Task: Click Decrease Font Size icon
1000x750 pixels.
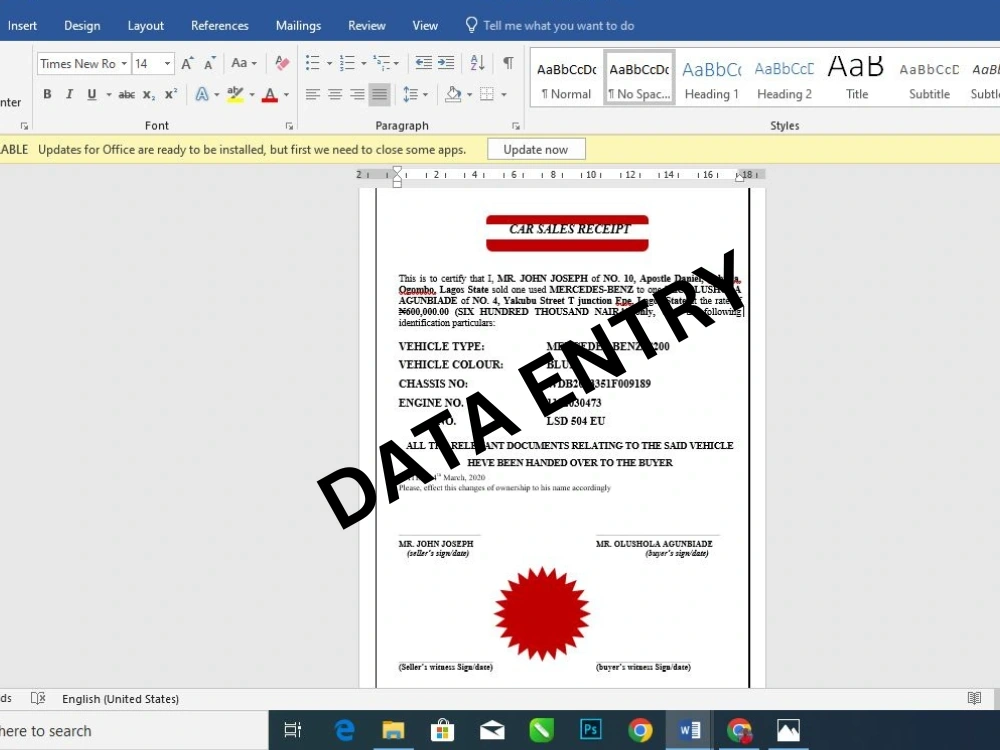Action: pyautogui.click(x=209, y=63)
